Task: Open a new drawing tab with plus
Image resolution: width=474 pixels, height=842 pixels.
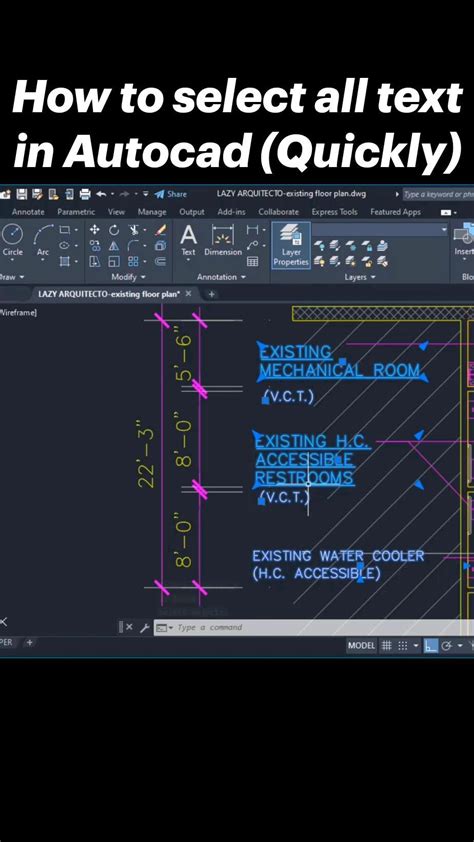Action: (212, 294)
